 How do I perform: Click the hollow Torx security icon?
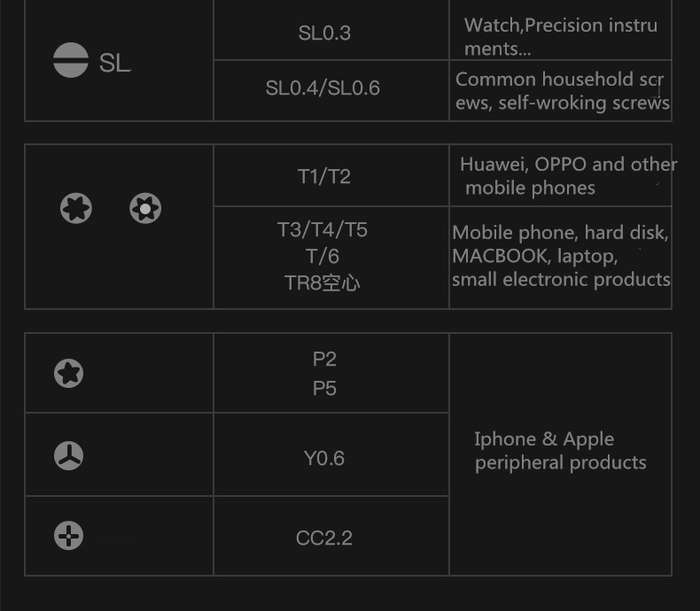145,208
